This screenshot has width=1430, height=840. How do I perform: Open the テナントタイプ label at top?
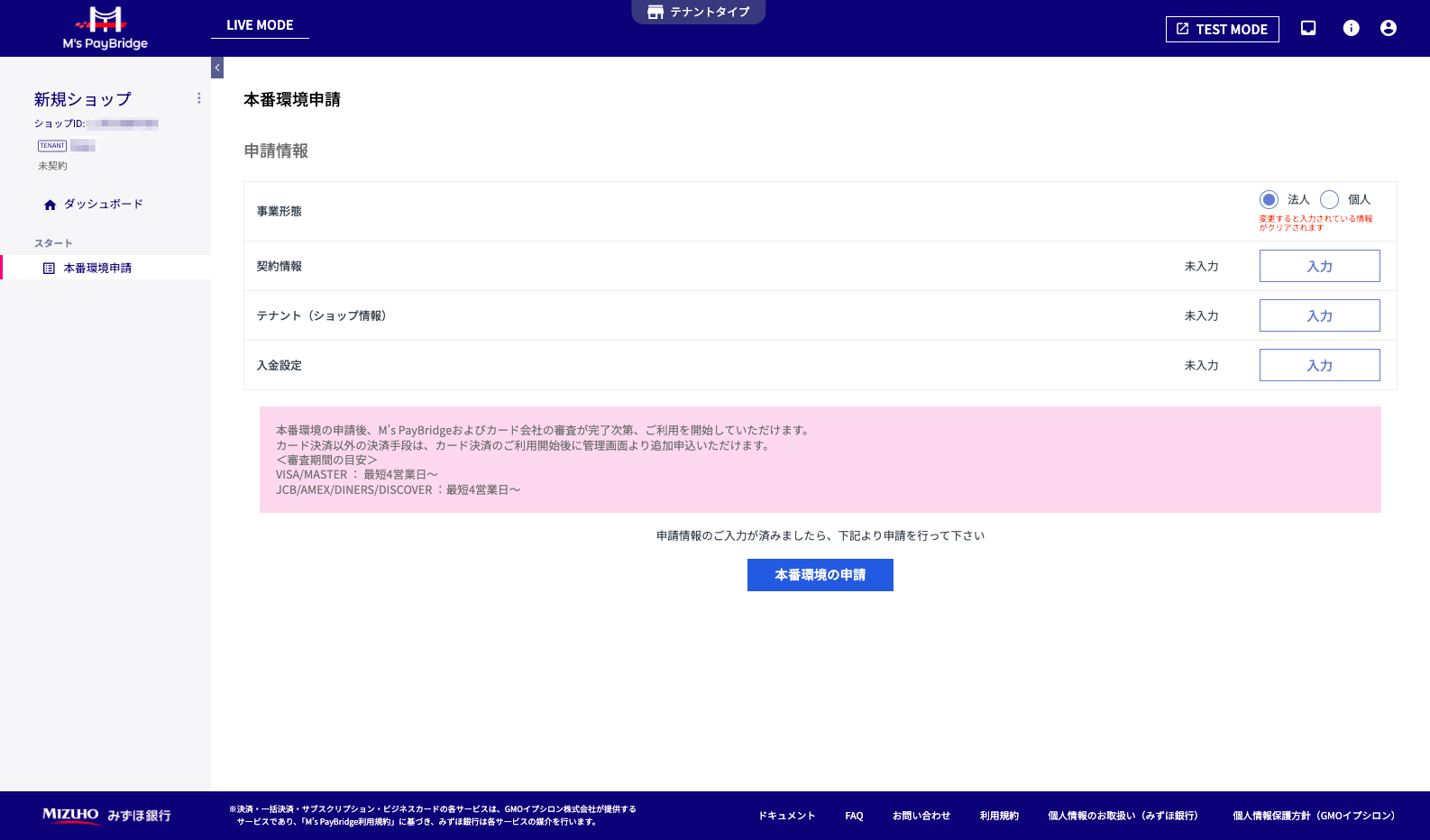click(710, 12)
